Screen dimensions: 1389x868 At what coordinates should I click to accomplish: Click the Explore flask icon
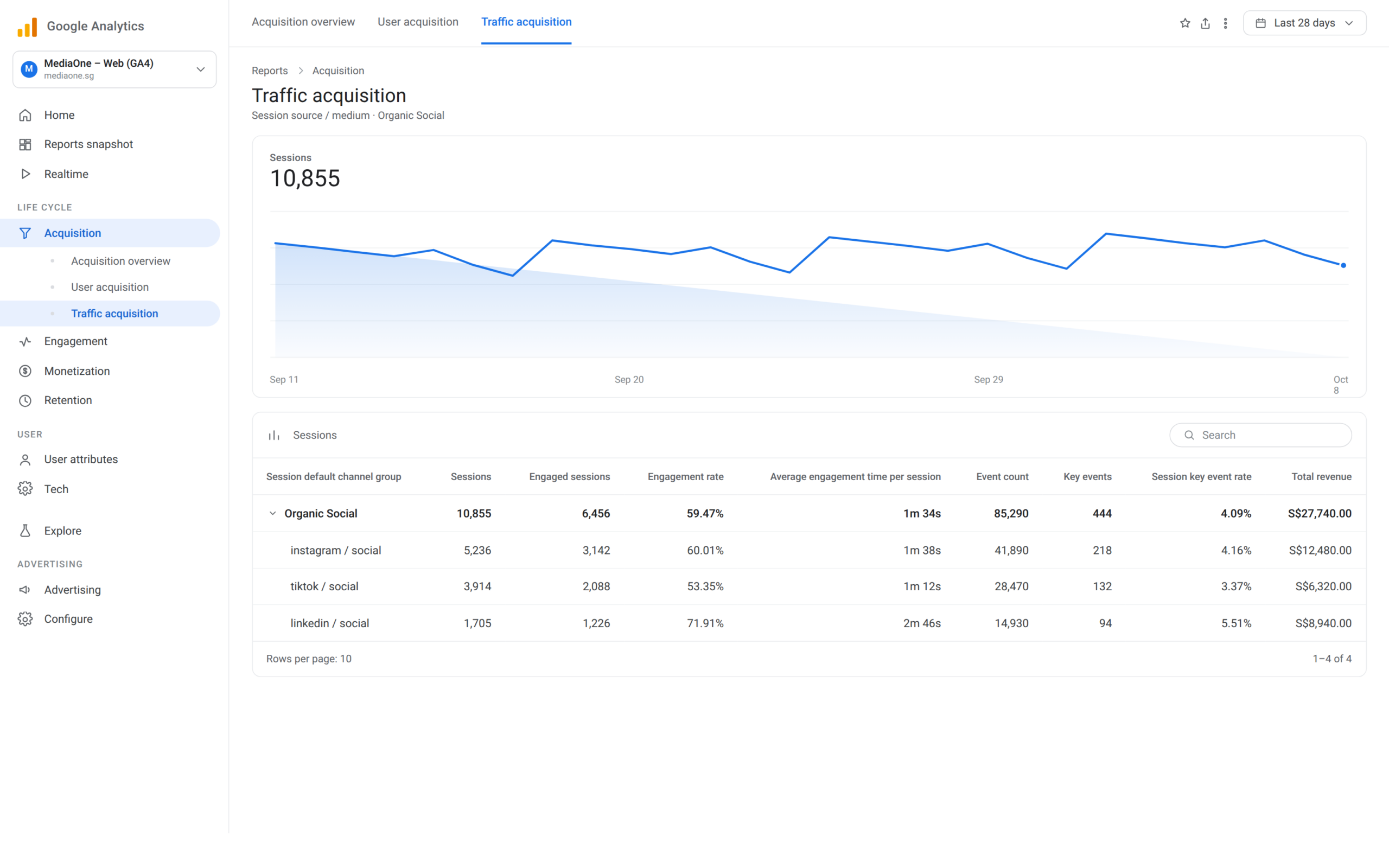(x=26, y=531)
